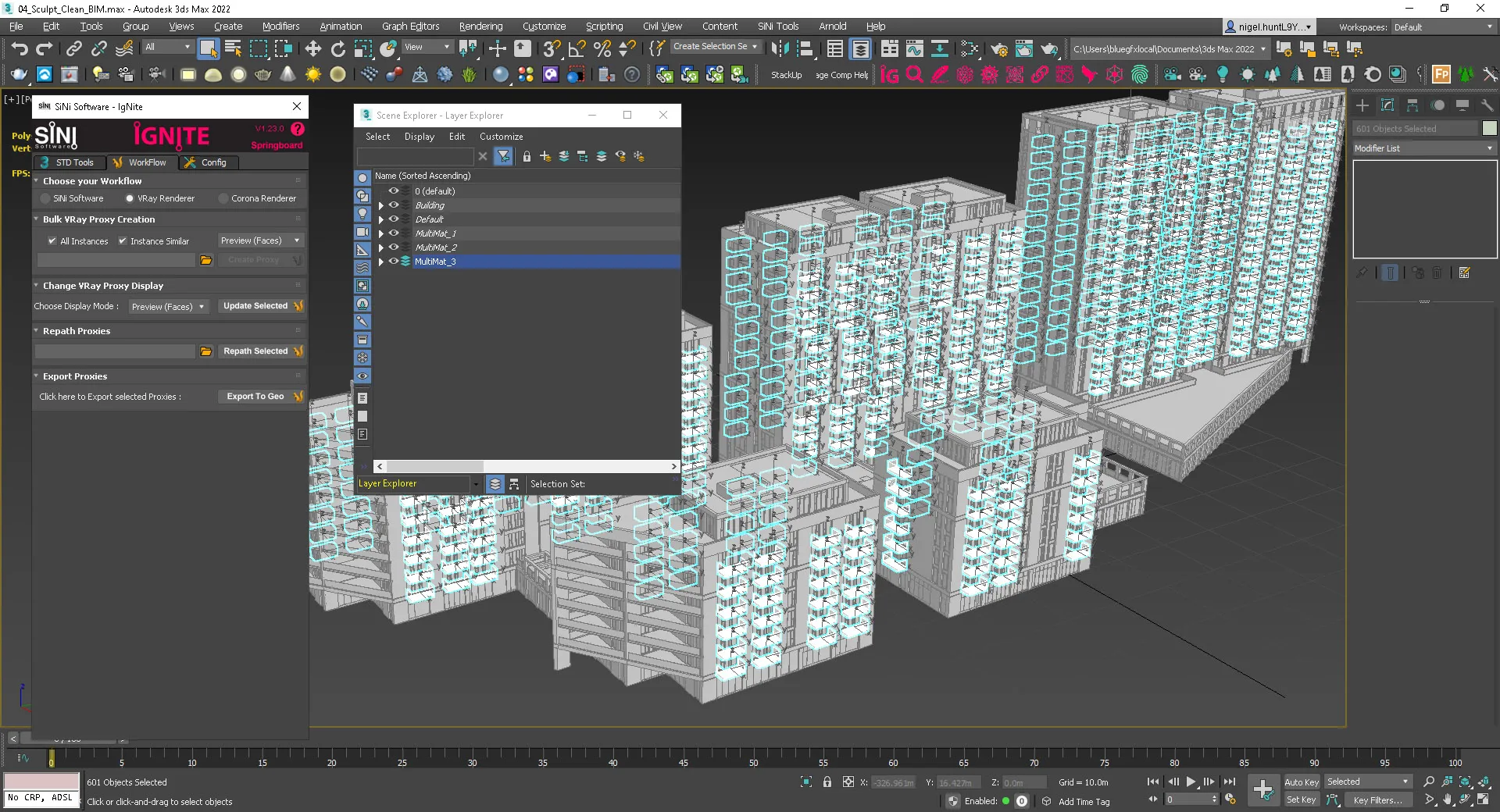Click the Repath Selected button
This screenshot has height=812, width=1500.
(262, 351)
